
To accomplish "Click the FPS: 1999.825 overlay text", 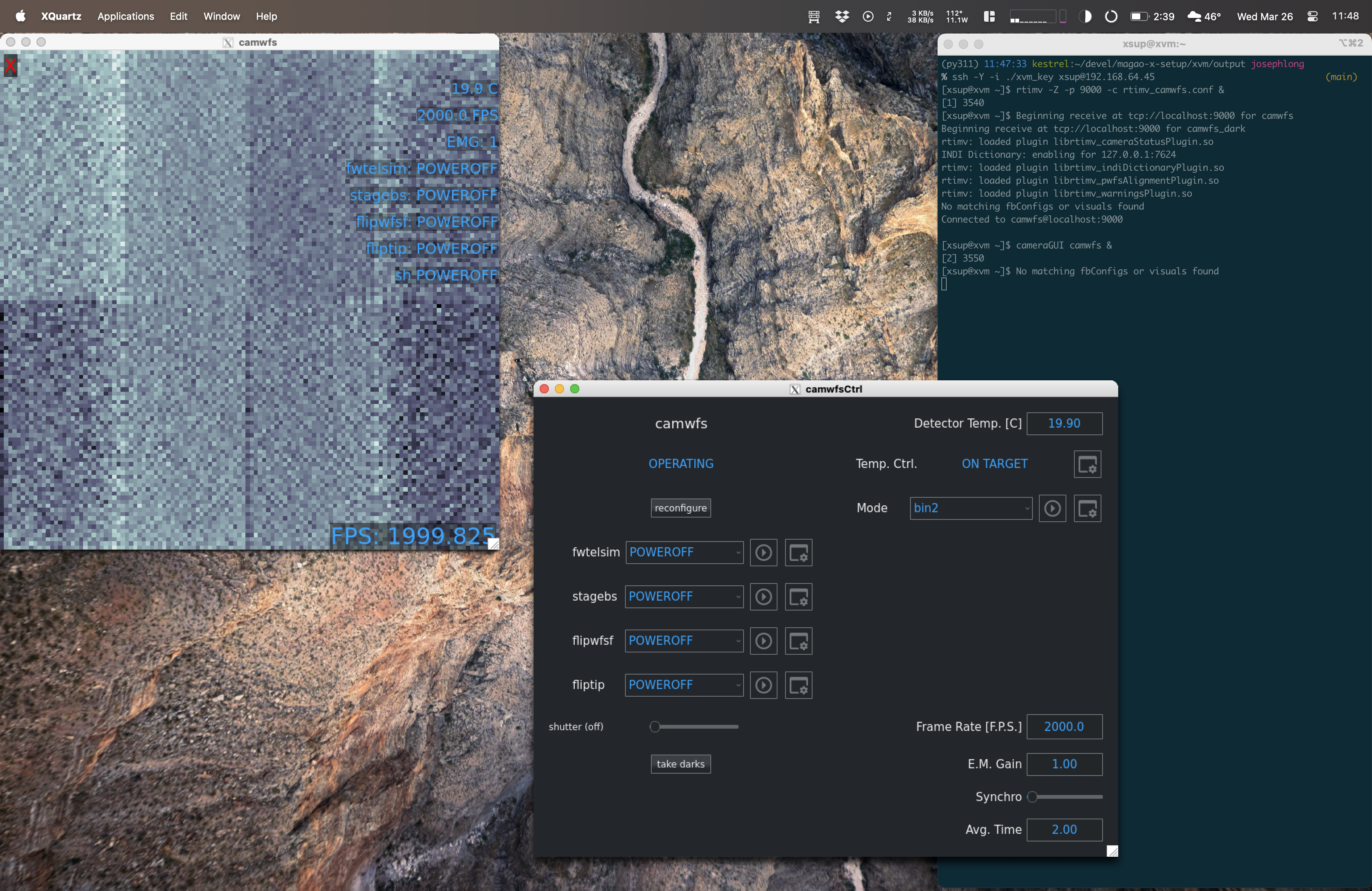I will (413, 536).
